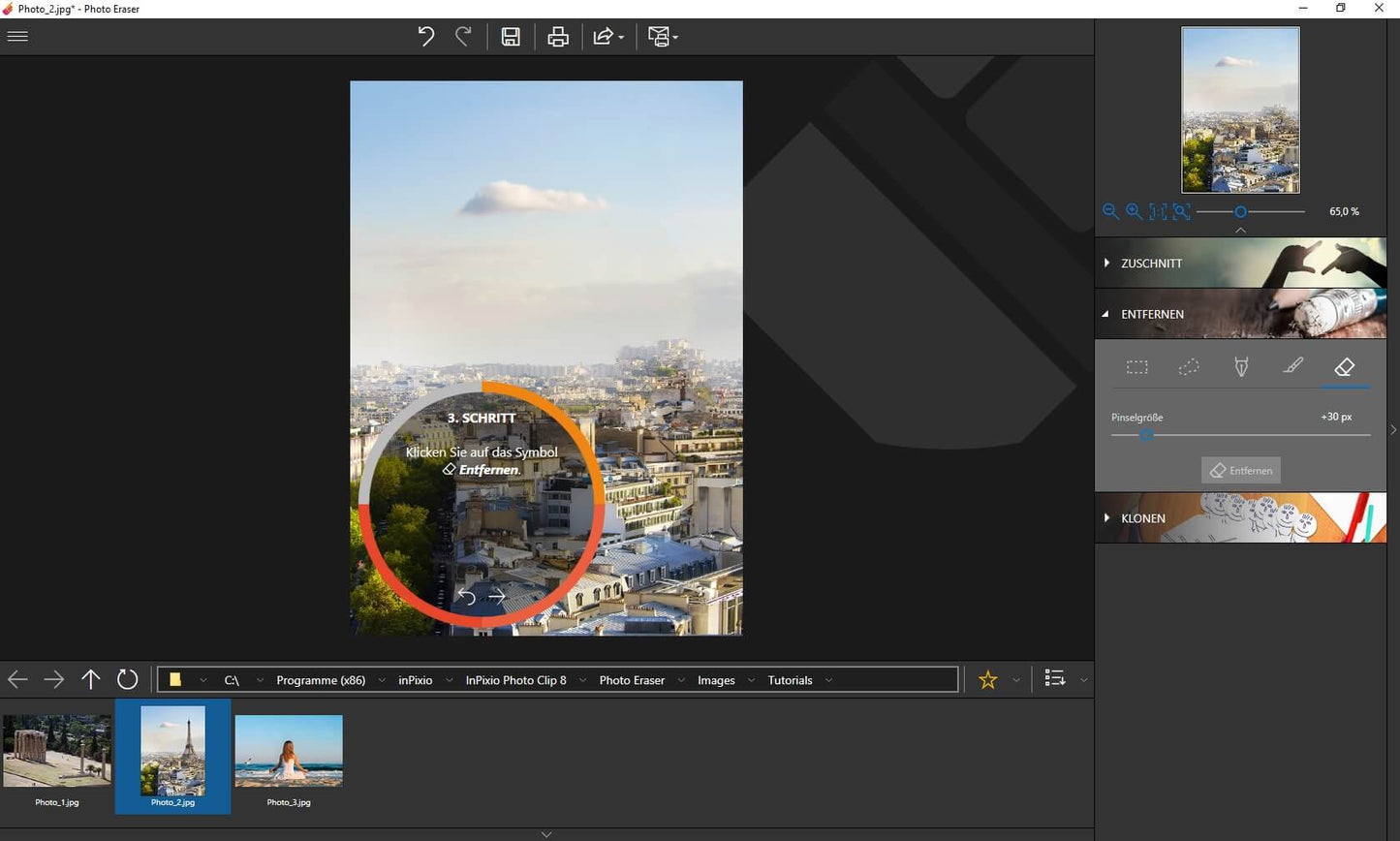Click the undo arrow in top toolbar

click(425, 37)
